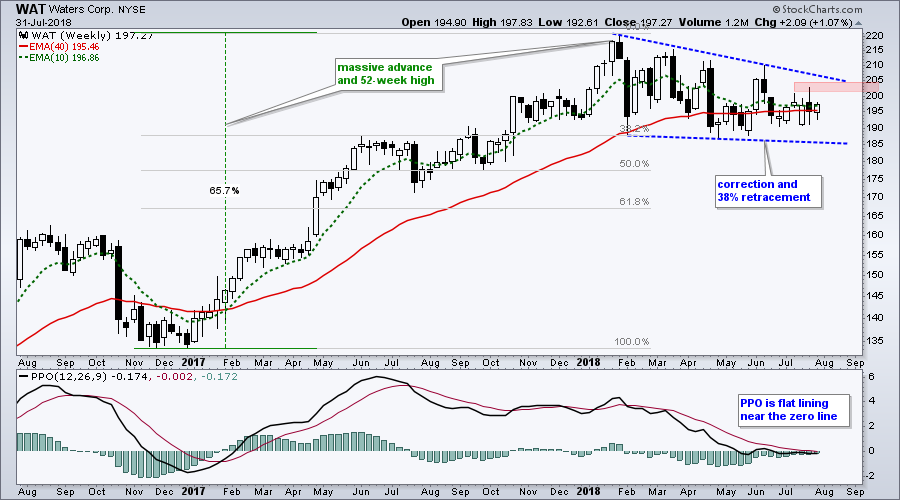This screenshot has width=900, height=500.
Task: Click the 65.7% advance label
Action: (x=224, y=191)
